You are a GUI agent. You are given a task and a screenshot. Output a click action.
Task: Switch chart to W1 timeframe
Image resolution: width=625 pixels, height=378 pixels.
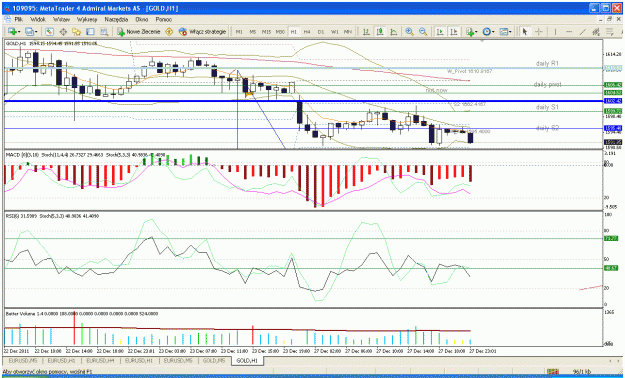[335, 32]
